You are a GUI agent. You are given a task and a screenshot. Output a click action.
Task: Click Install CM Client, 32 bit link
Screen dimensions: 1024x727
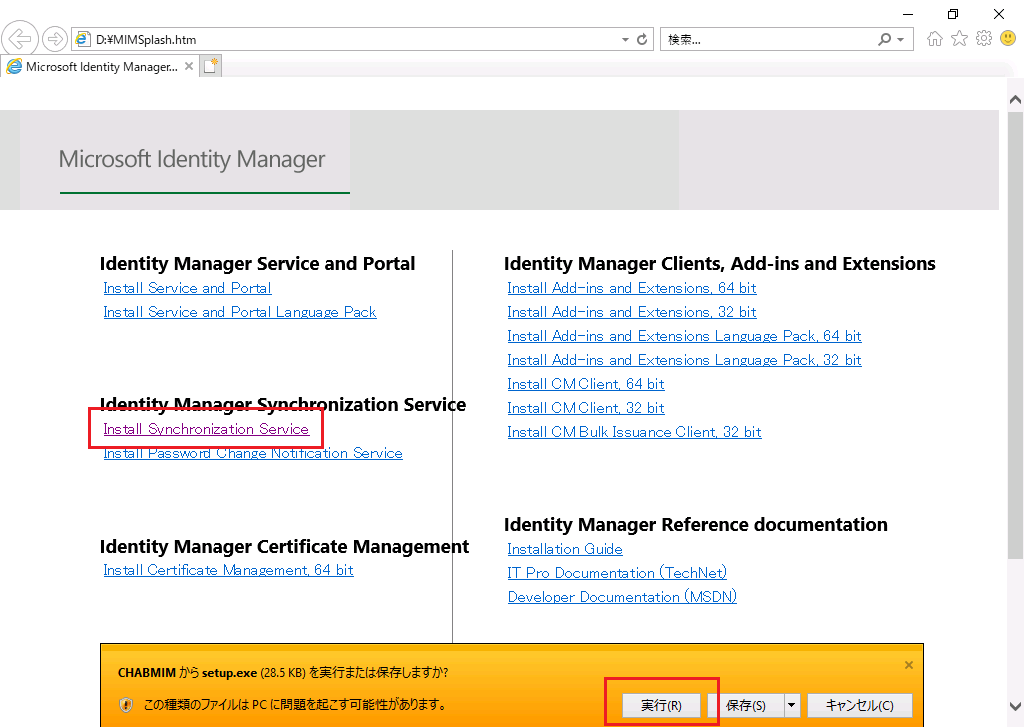coord(586,408)
